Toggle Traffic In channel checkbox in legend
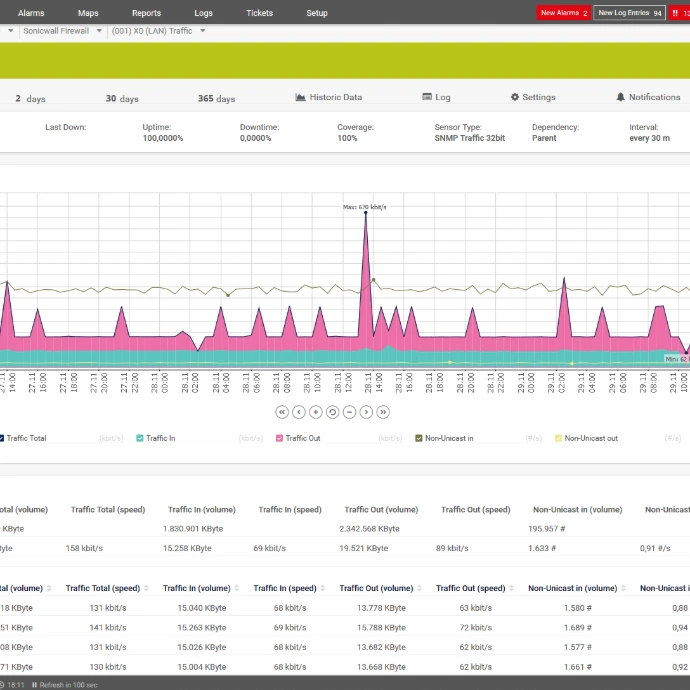This screenshot has height=690, width=690. (x=140, y=438)
